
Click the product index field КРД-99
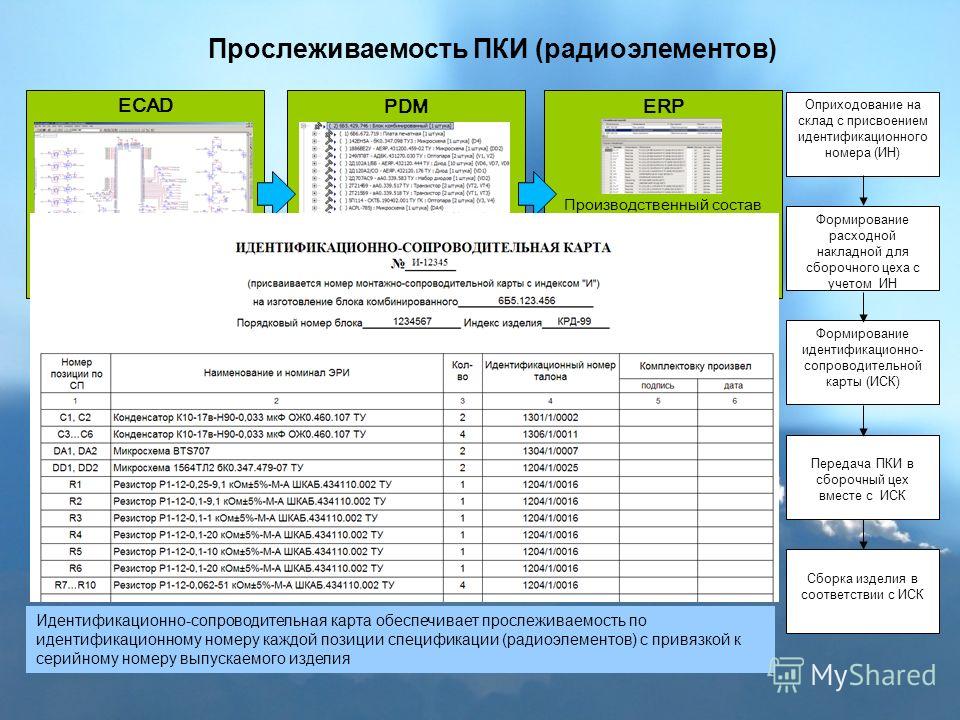click(x=574, y=321)
